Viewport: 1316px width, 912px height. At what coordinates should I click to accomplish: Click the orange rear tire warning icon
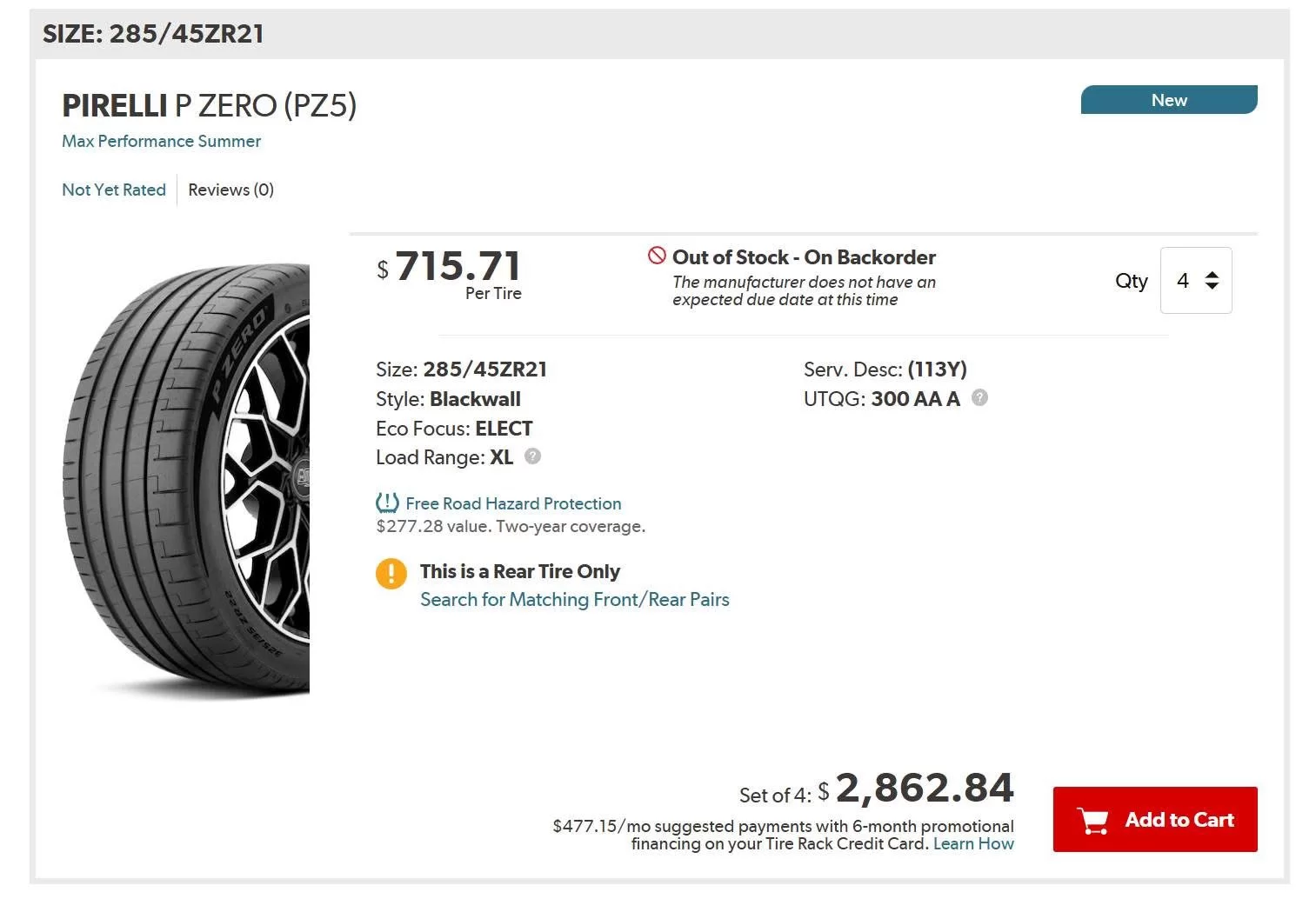pyautogui.click(x=391, y=574)
